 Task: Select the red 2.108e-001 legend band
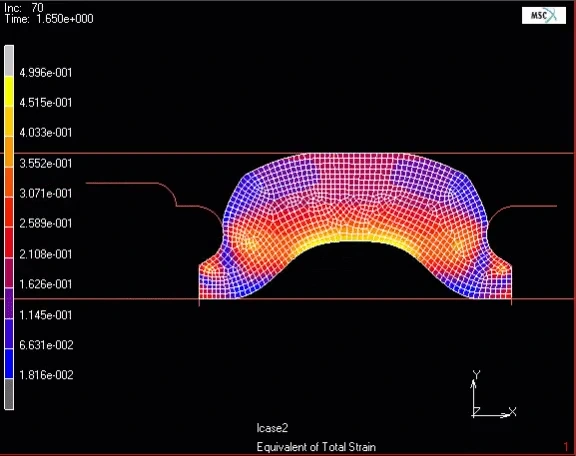[x=9, y=243]
